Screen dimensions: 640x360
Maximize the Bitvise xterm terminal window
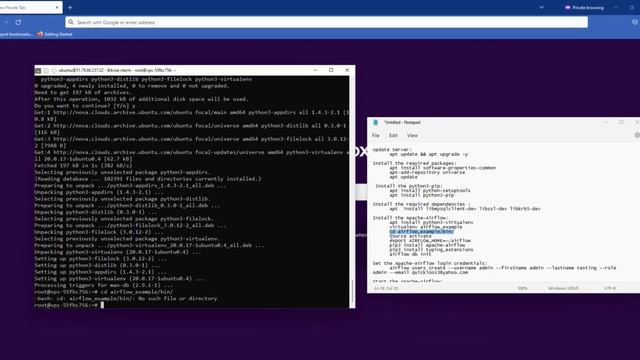(x=331, y=70)
